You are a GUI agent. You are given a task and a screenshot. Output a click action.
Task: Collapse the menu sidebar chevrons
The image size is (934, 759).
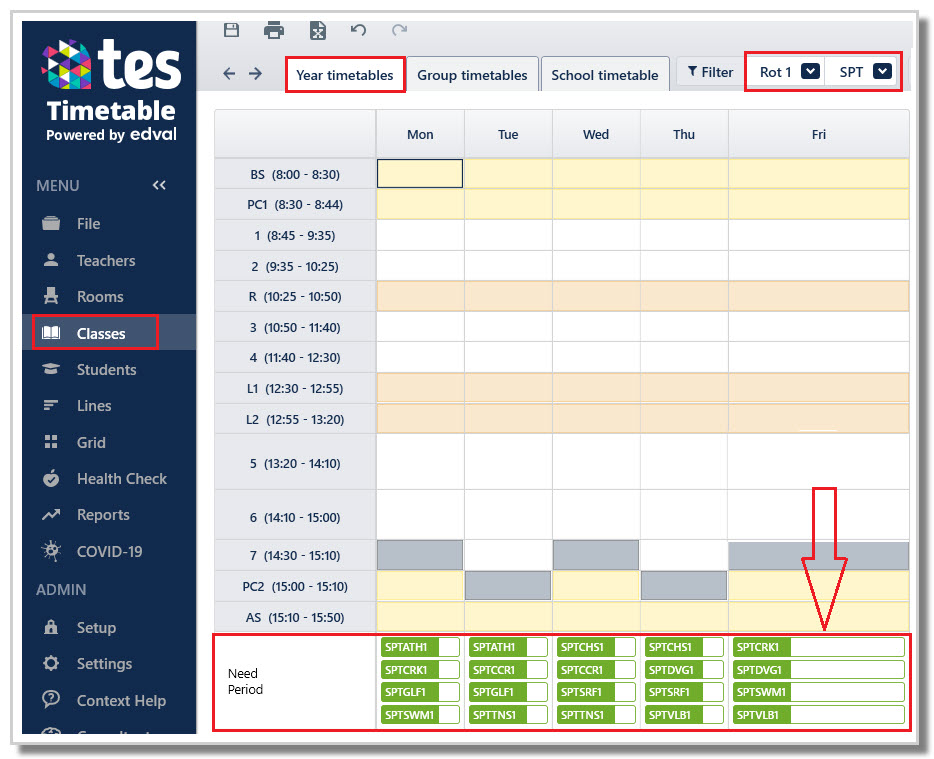click(x=159, y=185)
